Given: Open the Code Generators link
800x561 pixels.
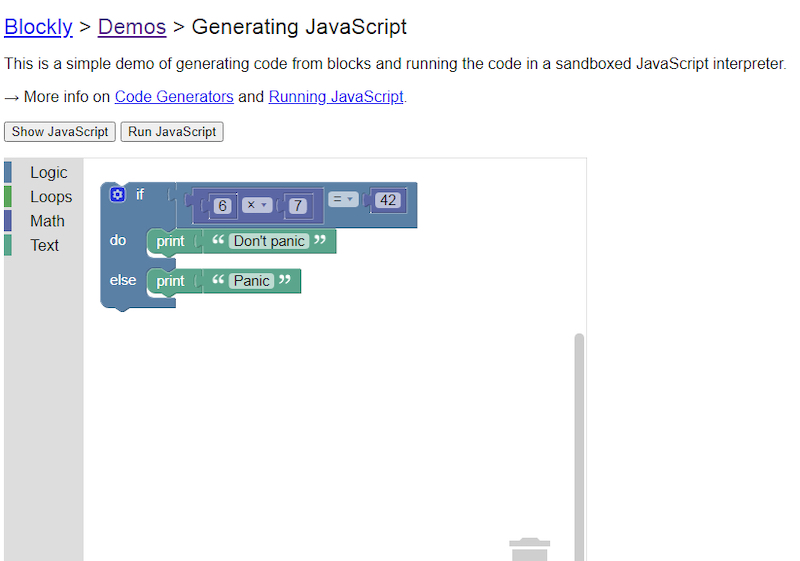Looking at the screenshot, I should (174, 96).
